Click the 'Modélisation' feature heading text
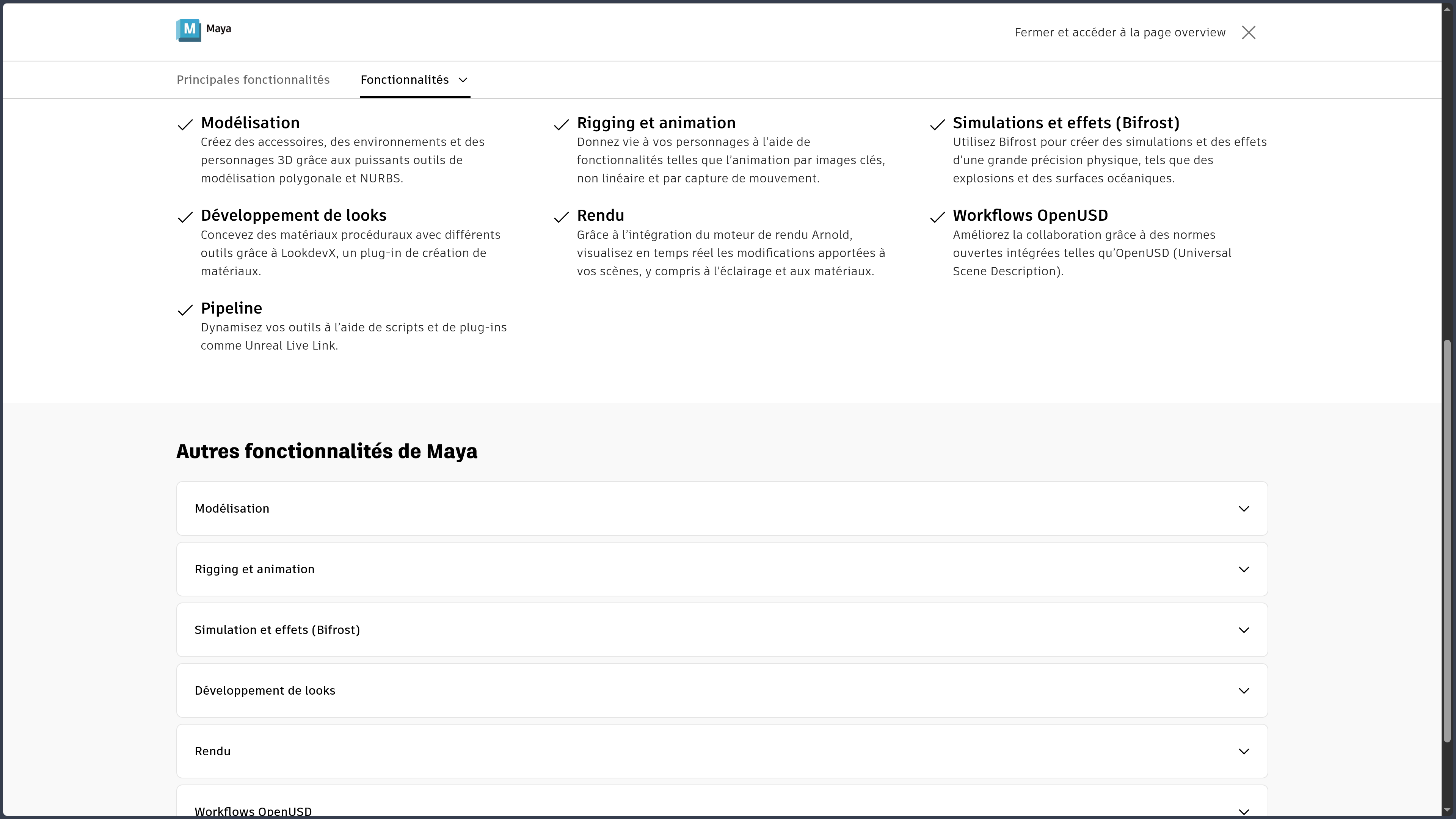1456x819 pixels. pyautogui.click(x=250, y=122)
